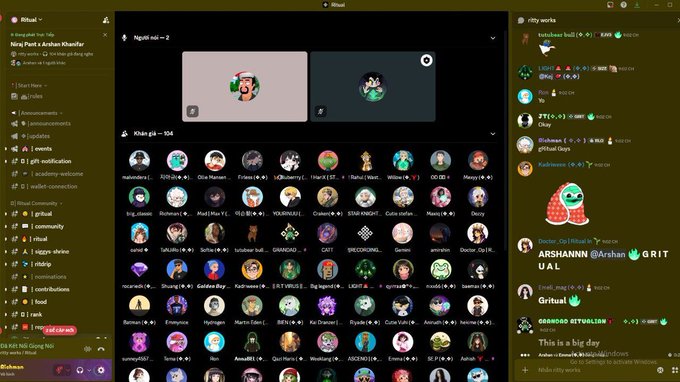Select audience member Hydrogen avatar

tap(214, 306)
